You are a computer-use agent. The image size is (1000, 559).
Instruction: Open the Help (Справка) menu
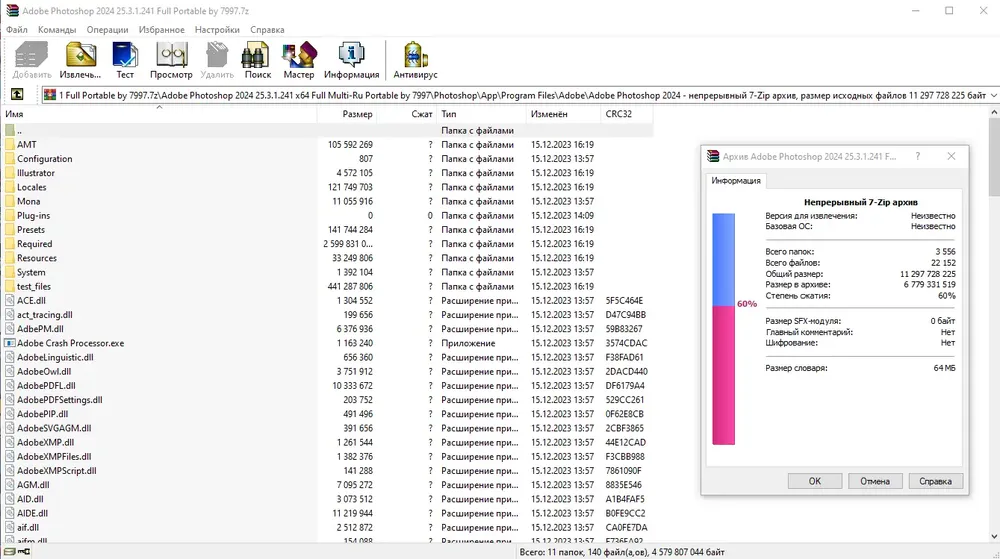[x=267, y=29]
